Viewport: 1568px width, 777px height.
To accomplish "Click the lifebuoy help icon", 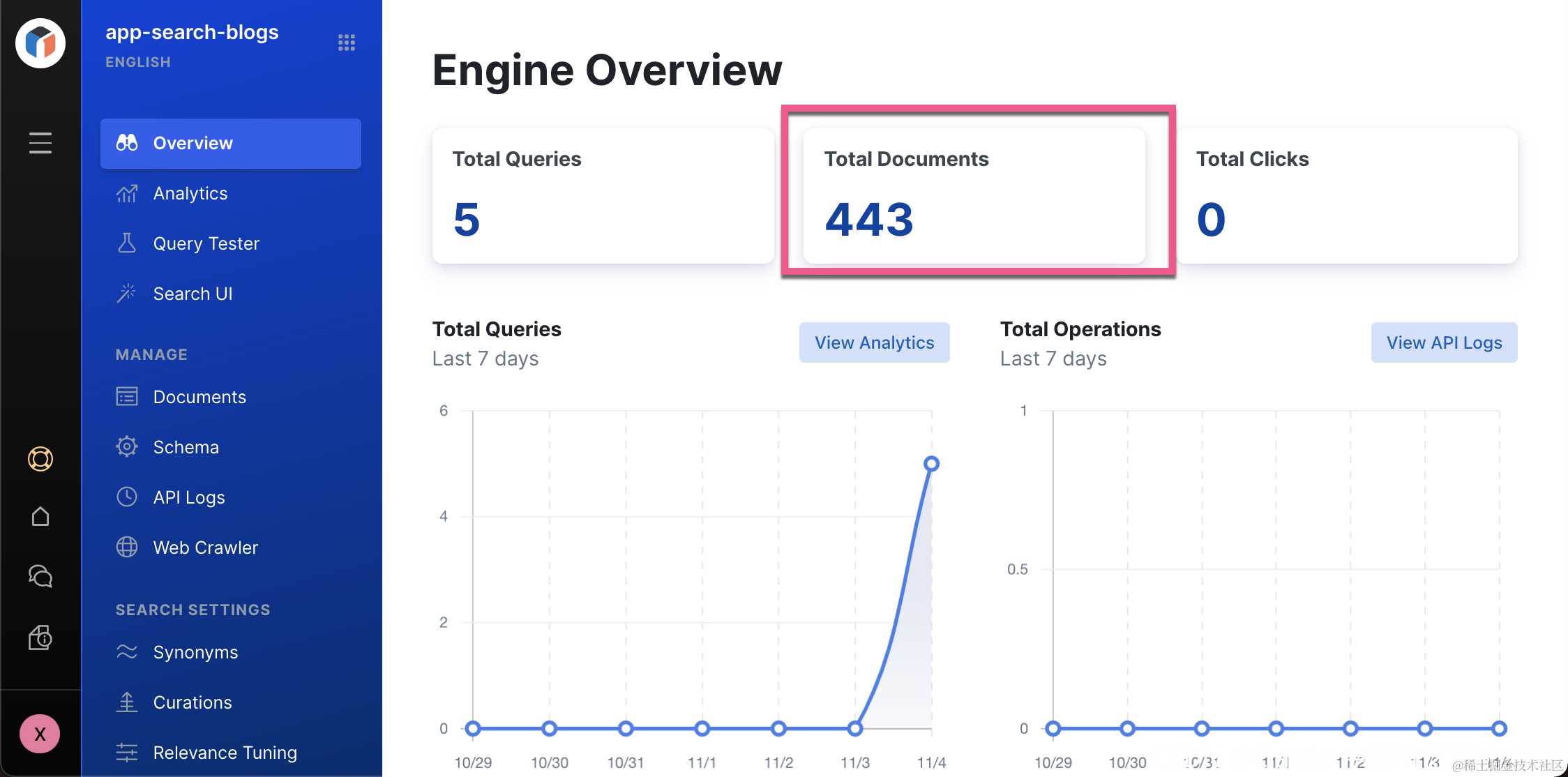I will [40, 459].
